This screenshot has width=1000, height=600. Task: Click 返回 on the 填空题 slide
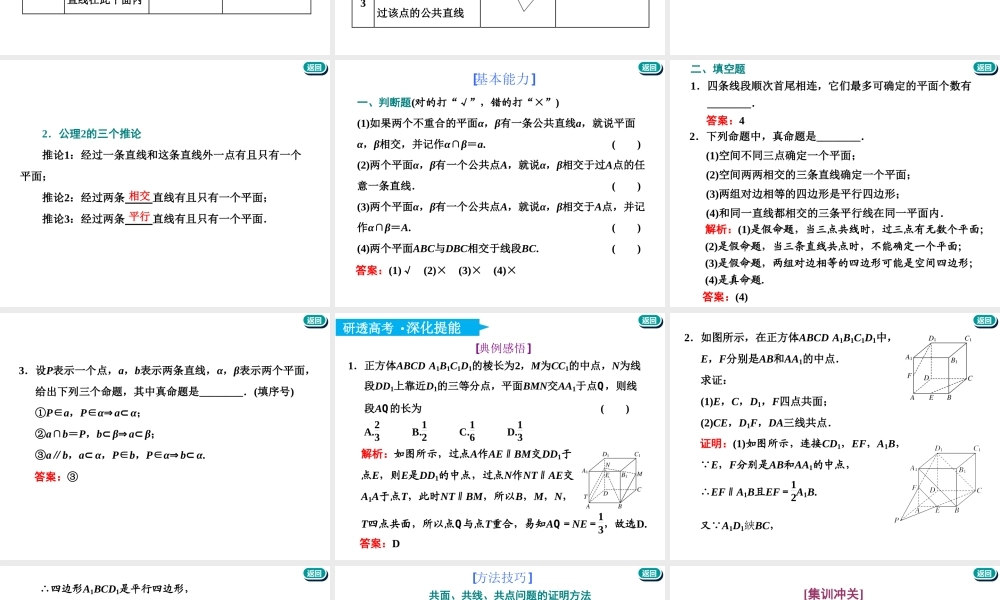point(984,66)
